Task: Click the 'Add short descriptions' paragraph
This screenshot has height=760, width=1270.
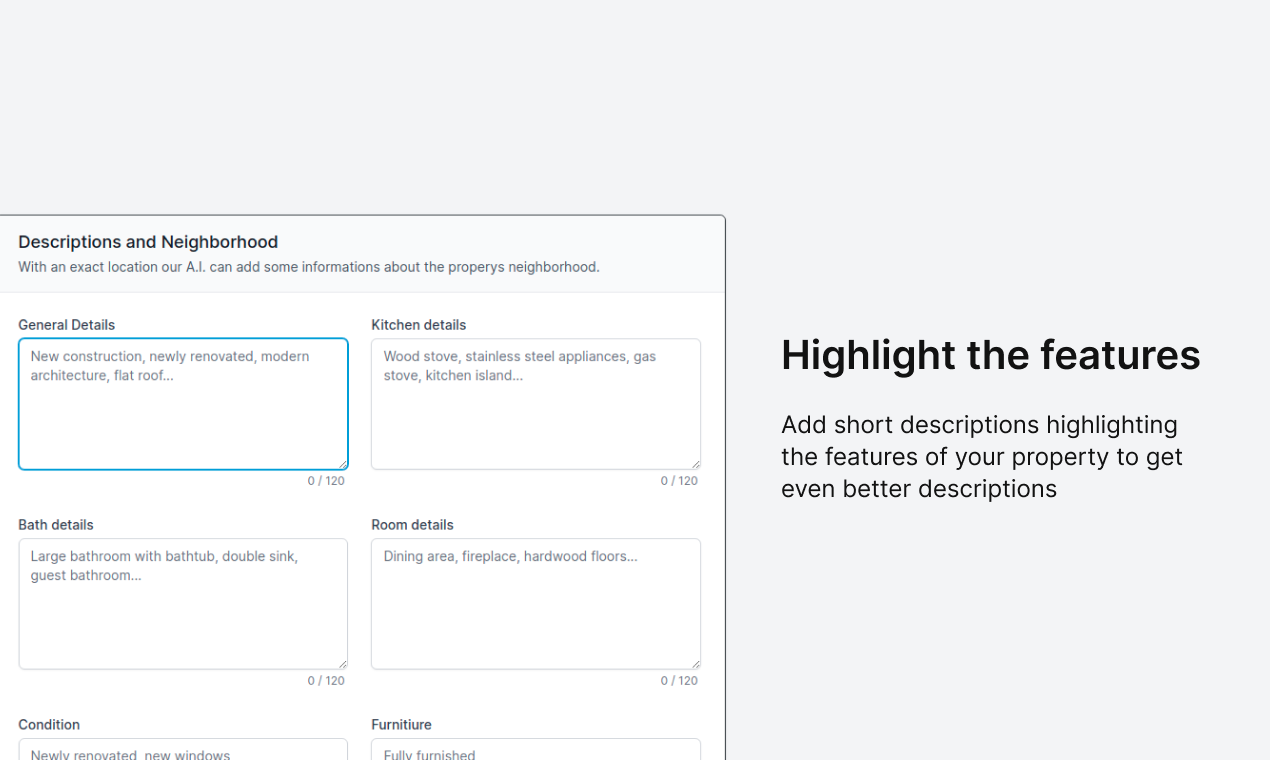Action: tap(982, 457)
